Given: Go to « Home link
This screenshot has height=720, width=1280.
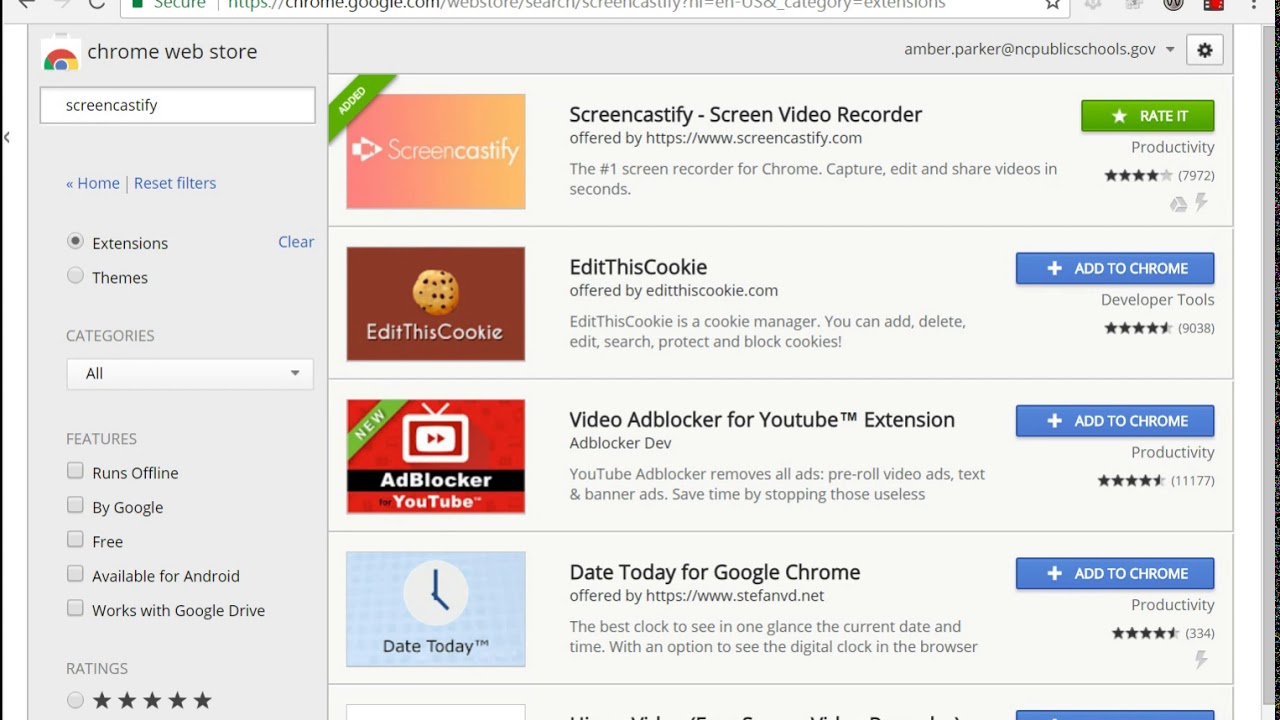Looking at the screenshot, I should click(x=93, y=183).
